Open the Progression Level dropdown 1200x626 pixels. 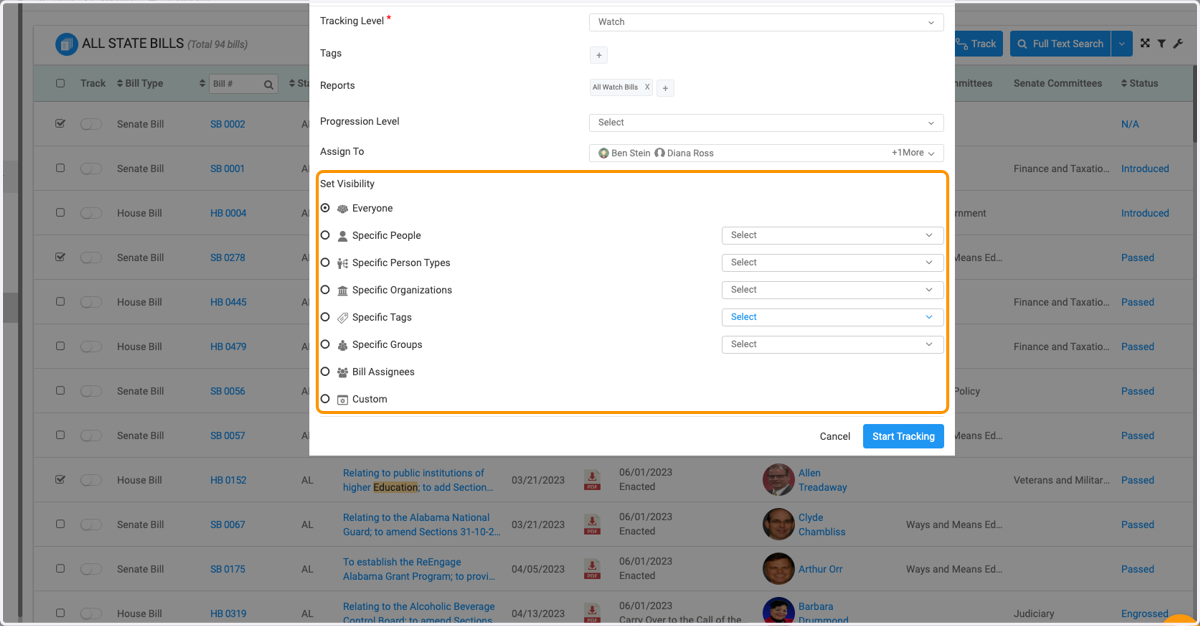pos(766,122)
